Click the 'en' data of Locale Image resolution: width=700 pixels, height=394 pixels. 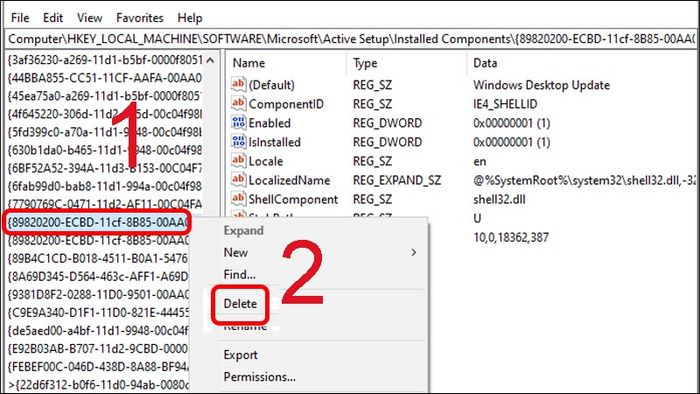480,161
